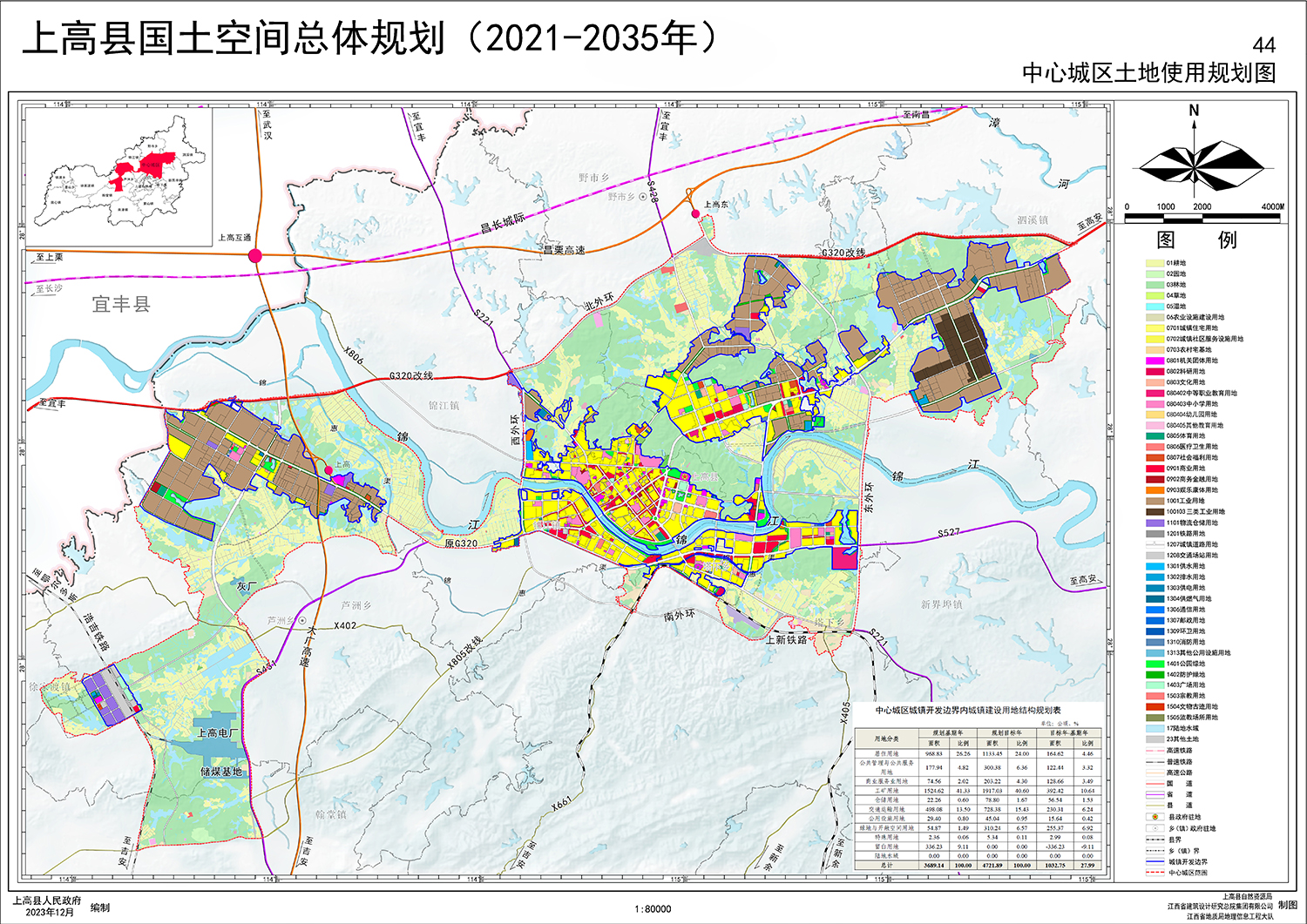This screenshot has width=1307, height=924.
Task: Select the 高速铁路 line symbol in legend
Action: point(1155,751)
